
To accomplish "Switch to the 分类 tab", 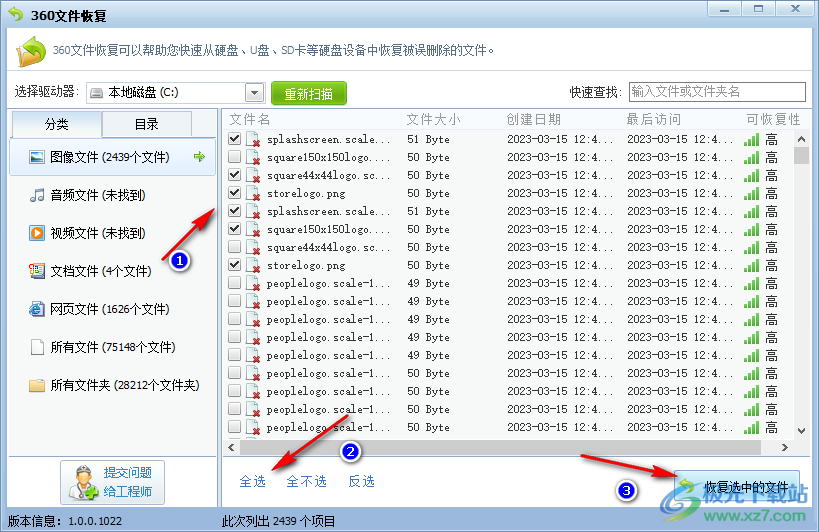I will pos(56,124).
